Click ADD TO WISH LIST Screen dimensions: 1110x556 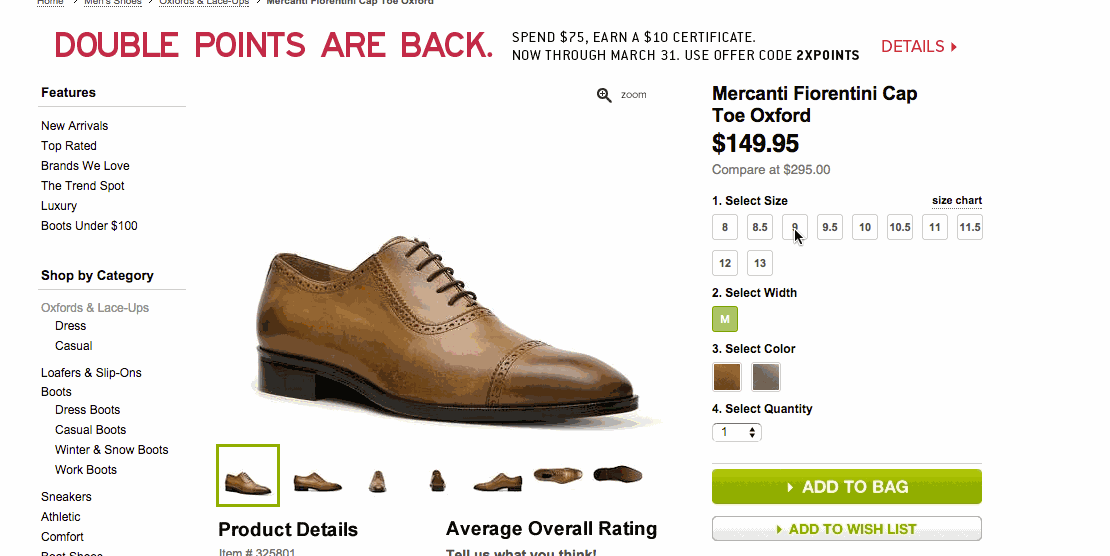tap(847, 529)
